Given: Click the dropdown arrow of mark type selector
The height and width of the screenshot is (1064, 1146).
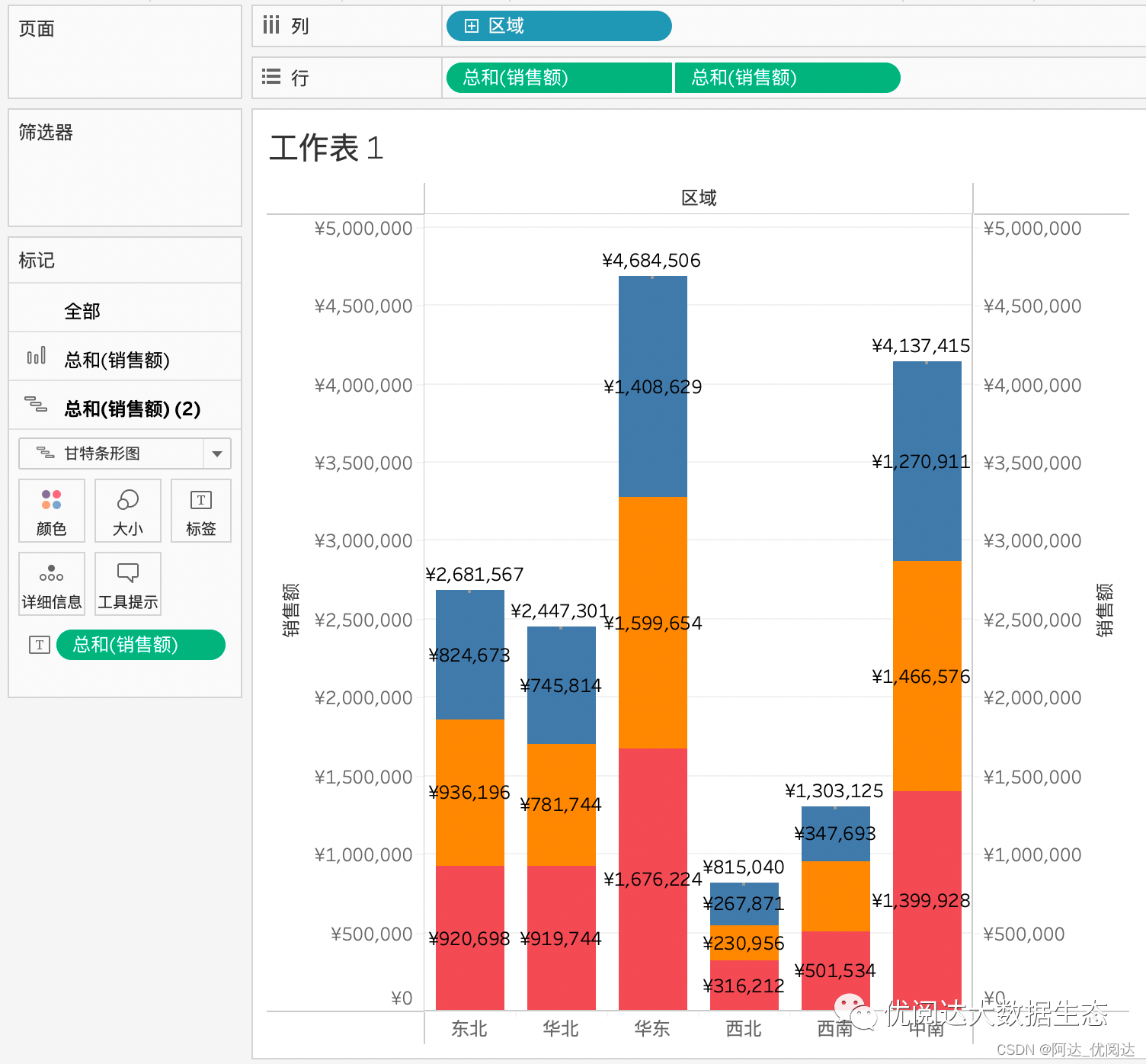Looking at the screenshot, I should coord(217,453).
